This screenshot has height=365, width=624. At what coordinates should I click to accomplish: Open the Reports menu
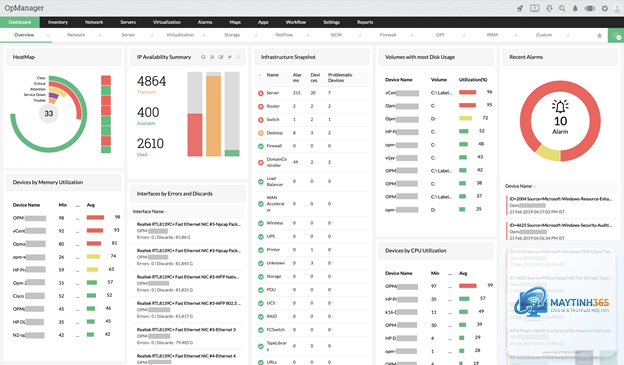pyautogui.click(x=365, y=22)
